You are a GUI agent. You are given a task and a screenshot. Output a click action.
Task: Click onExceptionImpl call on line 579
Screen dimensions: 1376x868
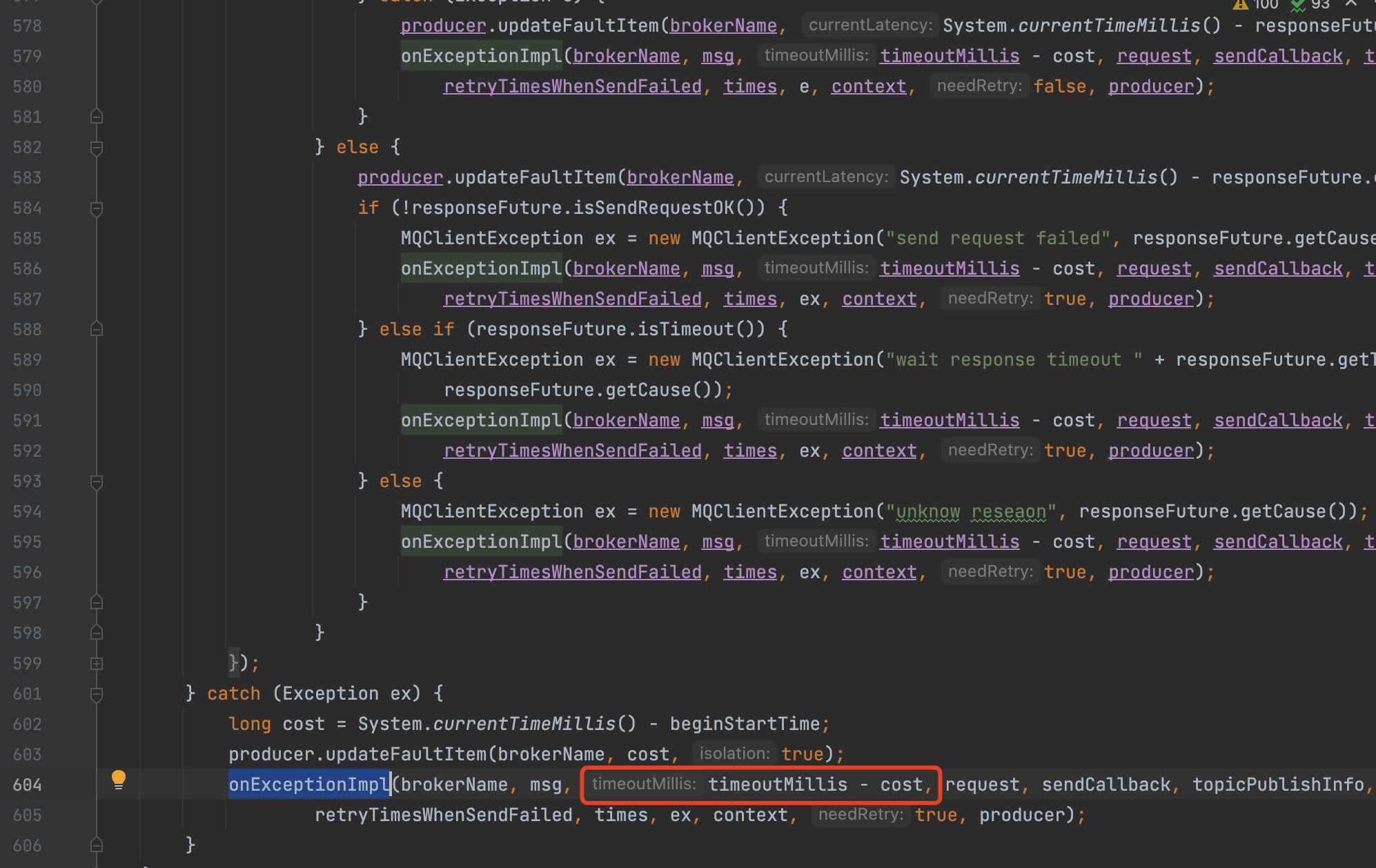pyautogui.click(x=482, y=56)
